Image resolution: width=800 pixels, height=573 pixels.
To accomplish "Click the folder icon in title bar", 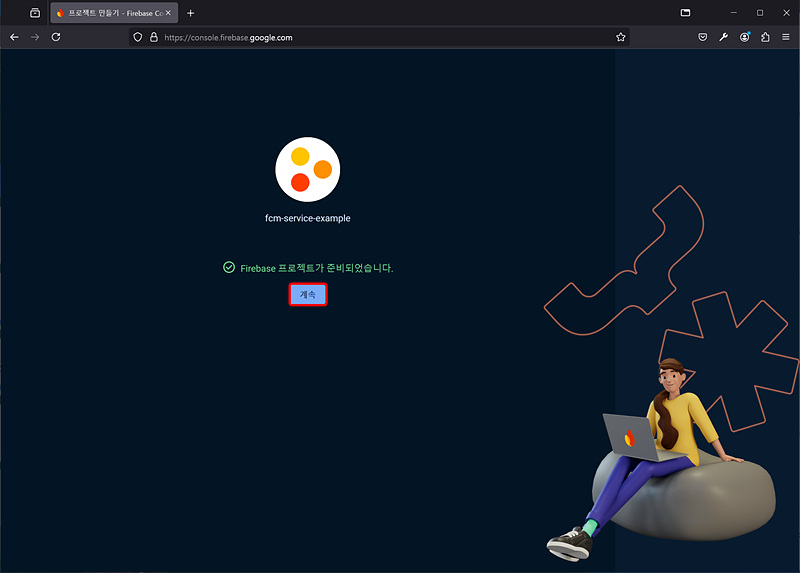I will click(x=685, y=13).
